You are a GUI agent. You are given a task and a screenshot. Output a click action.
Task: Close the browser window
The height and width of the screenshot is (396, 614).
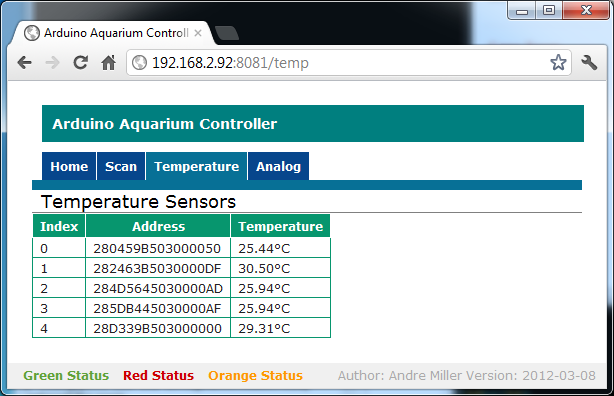click(x=586, y=11)
